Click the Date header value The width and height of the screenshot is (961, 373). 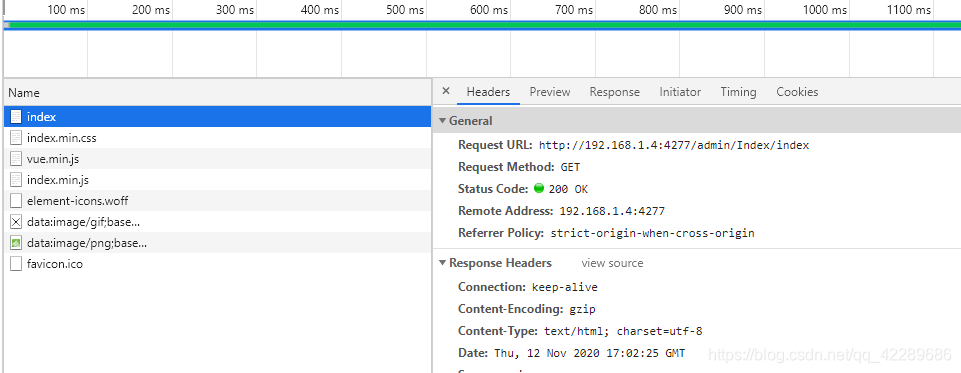tap(589, 353)
